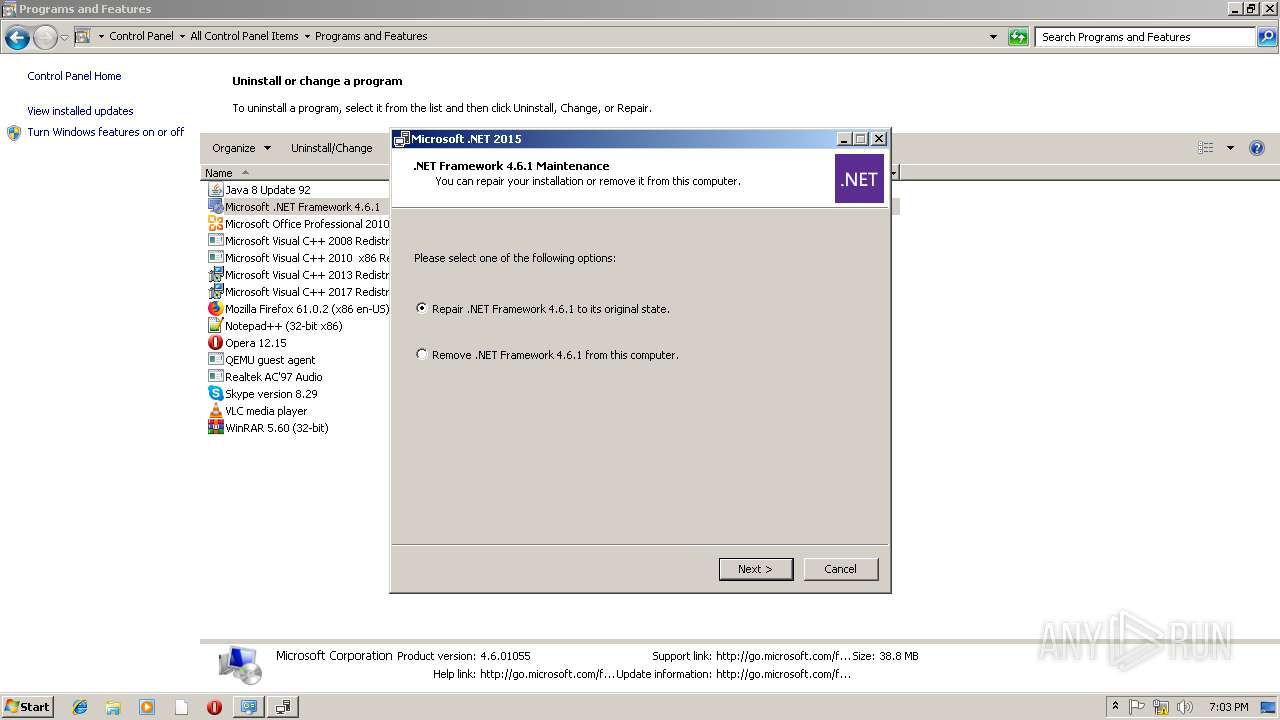Cancel the .NET maintenance dialog
The height and width of the screenshot is (720, 1280).
tap(841, 569)
